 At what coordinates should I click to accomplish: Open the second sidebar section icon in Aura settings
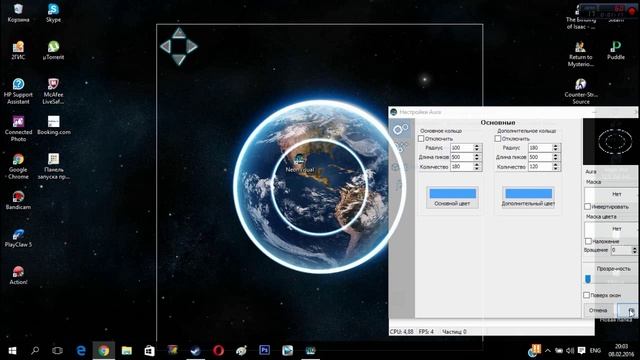tap(400, 147)
